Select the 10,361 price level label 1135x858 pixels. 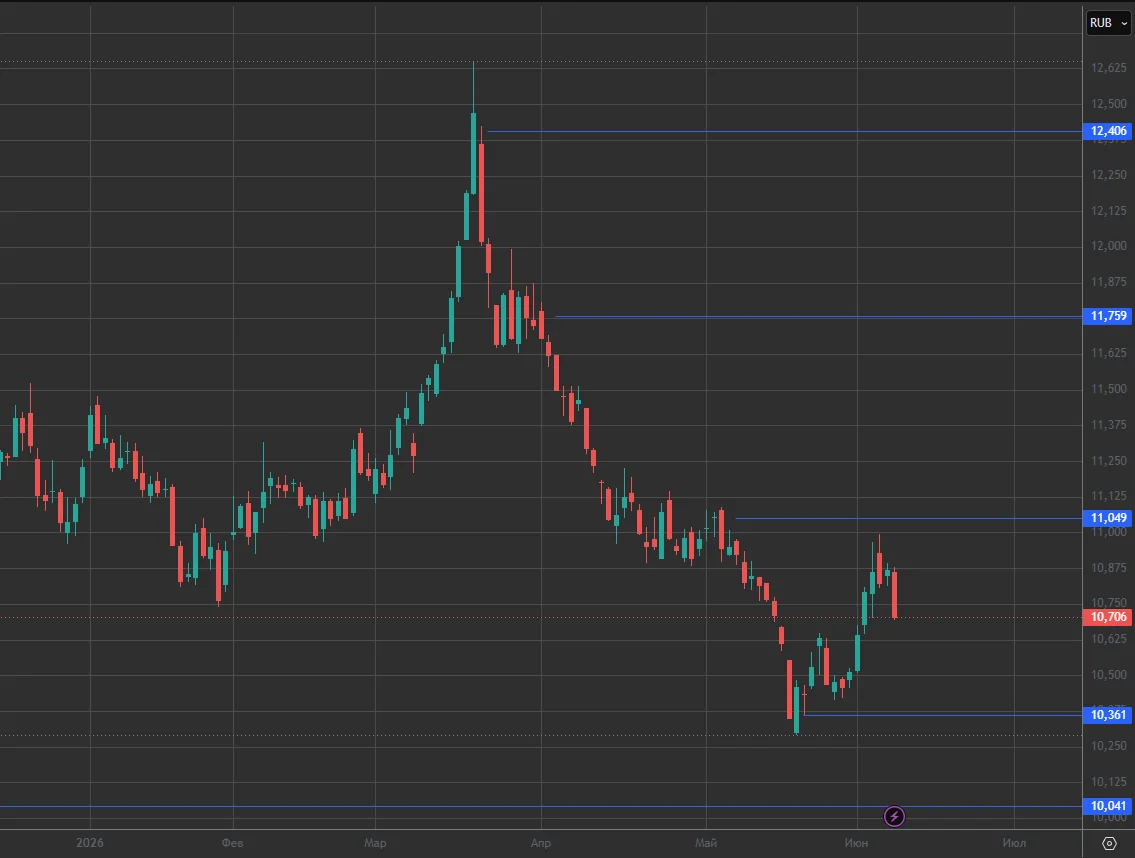coord(1107,715)
